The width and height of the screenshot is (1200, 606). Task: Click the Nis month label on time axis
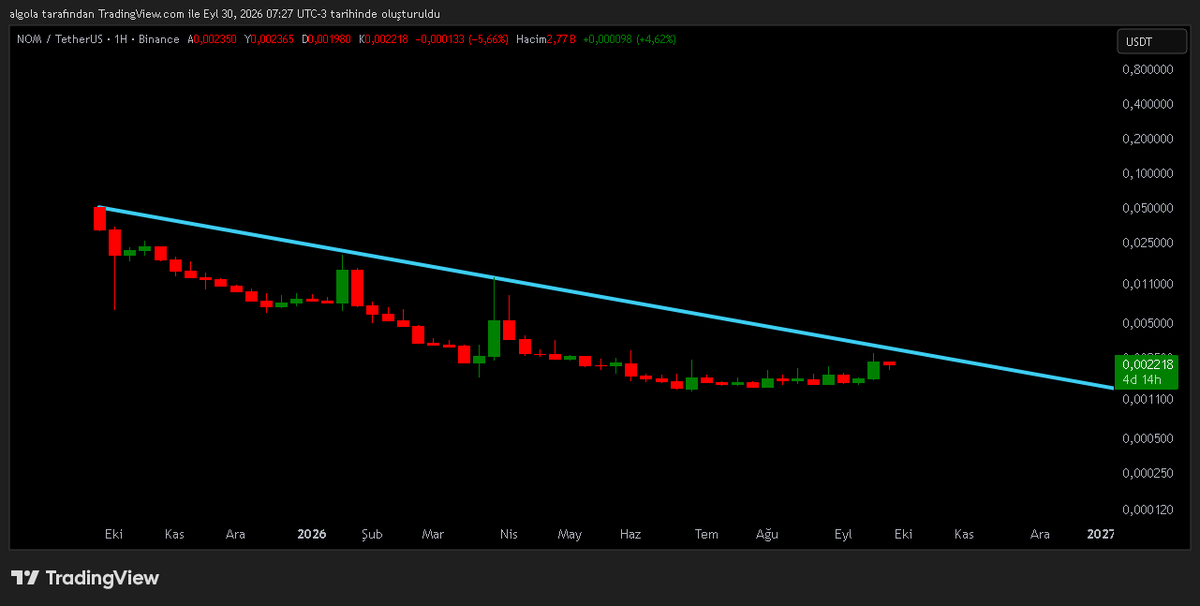point(508,534)
